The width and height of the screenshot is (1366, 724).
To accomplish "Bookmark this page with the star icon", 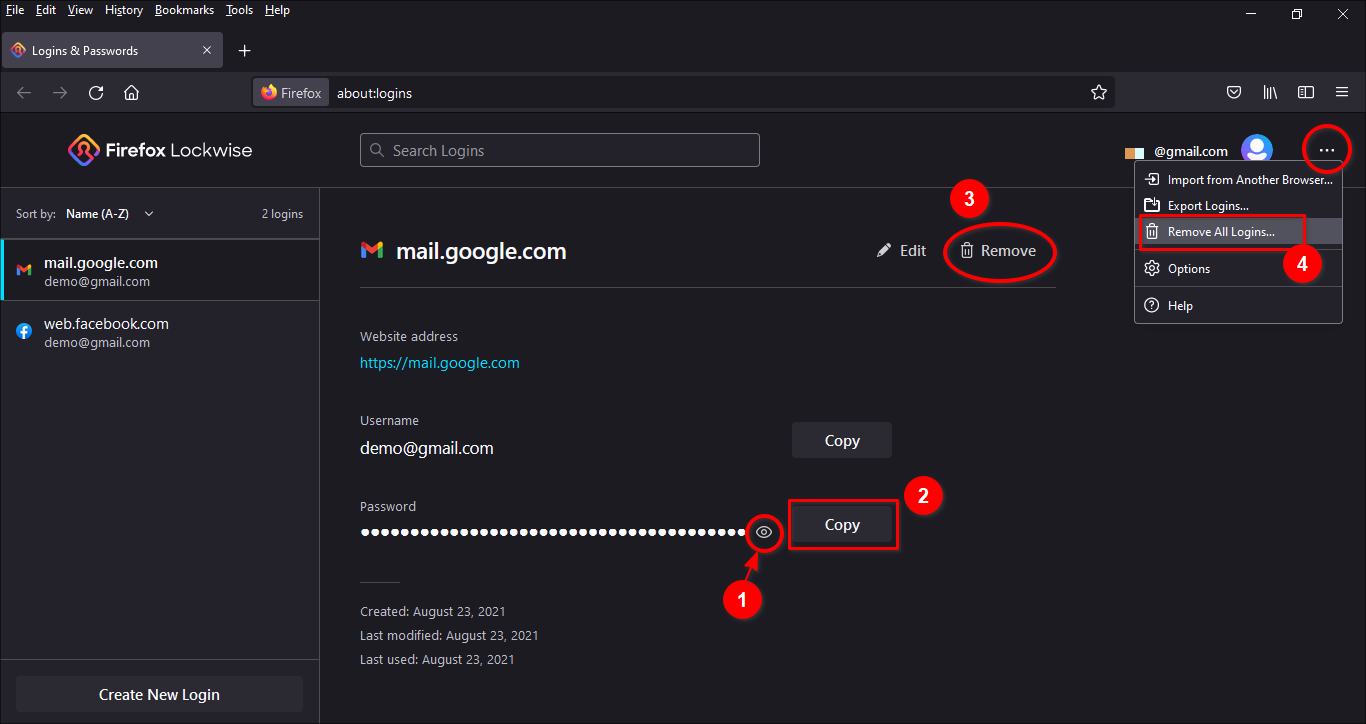I will coord(1098,93).
